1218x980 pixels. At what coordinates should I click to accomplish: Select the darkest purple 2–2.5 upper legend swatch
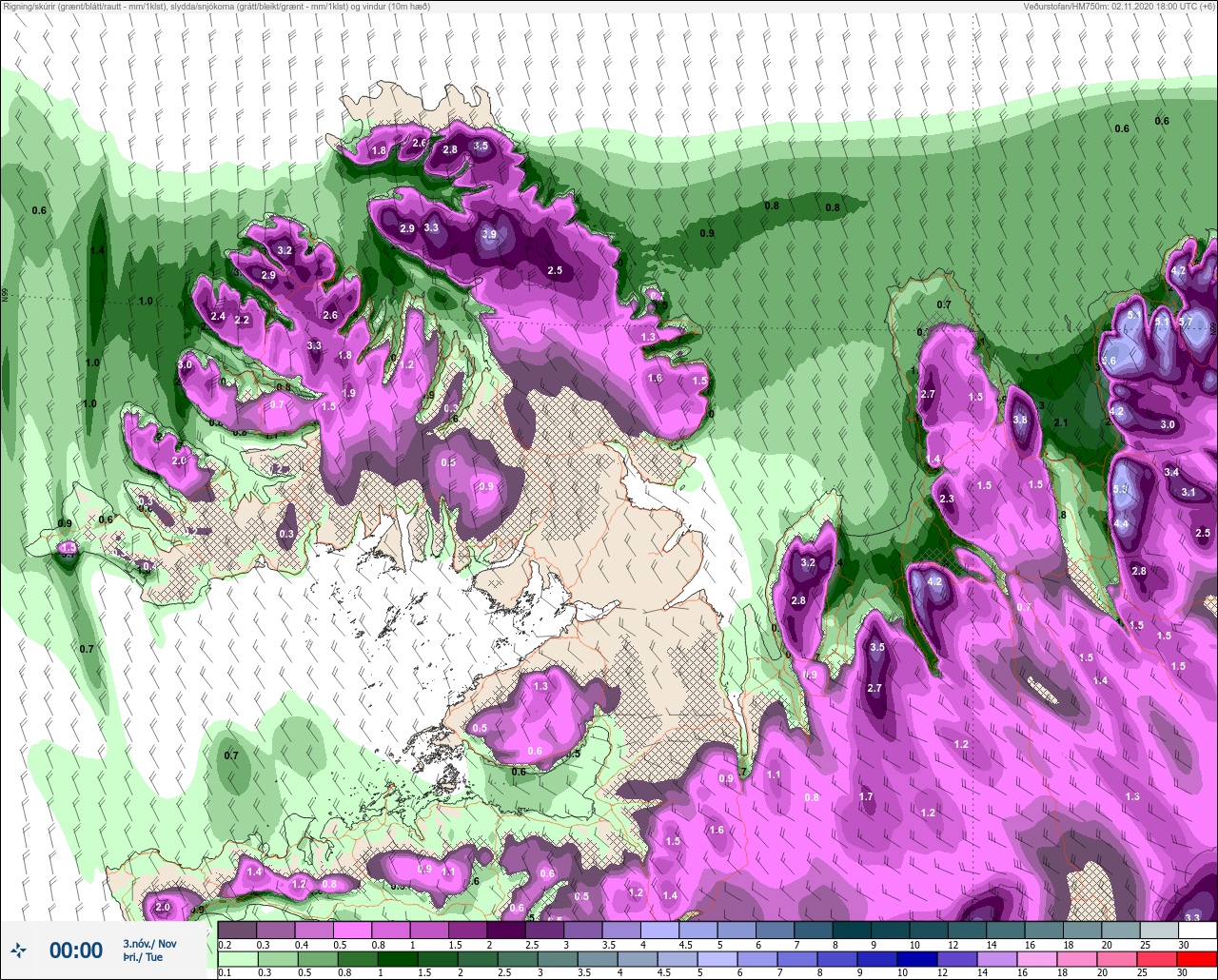505,930
